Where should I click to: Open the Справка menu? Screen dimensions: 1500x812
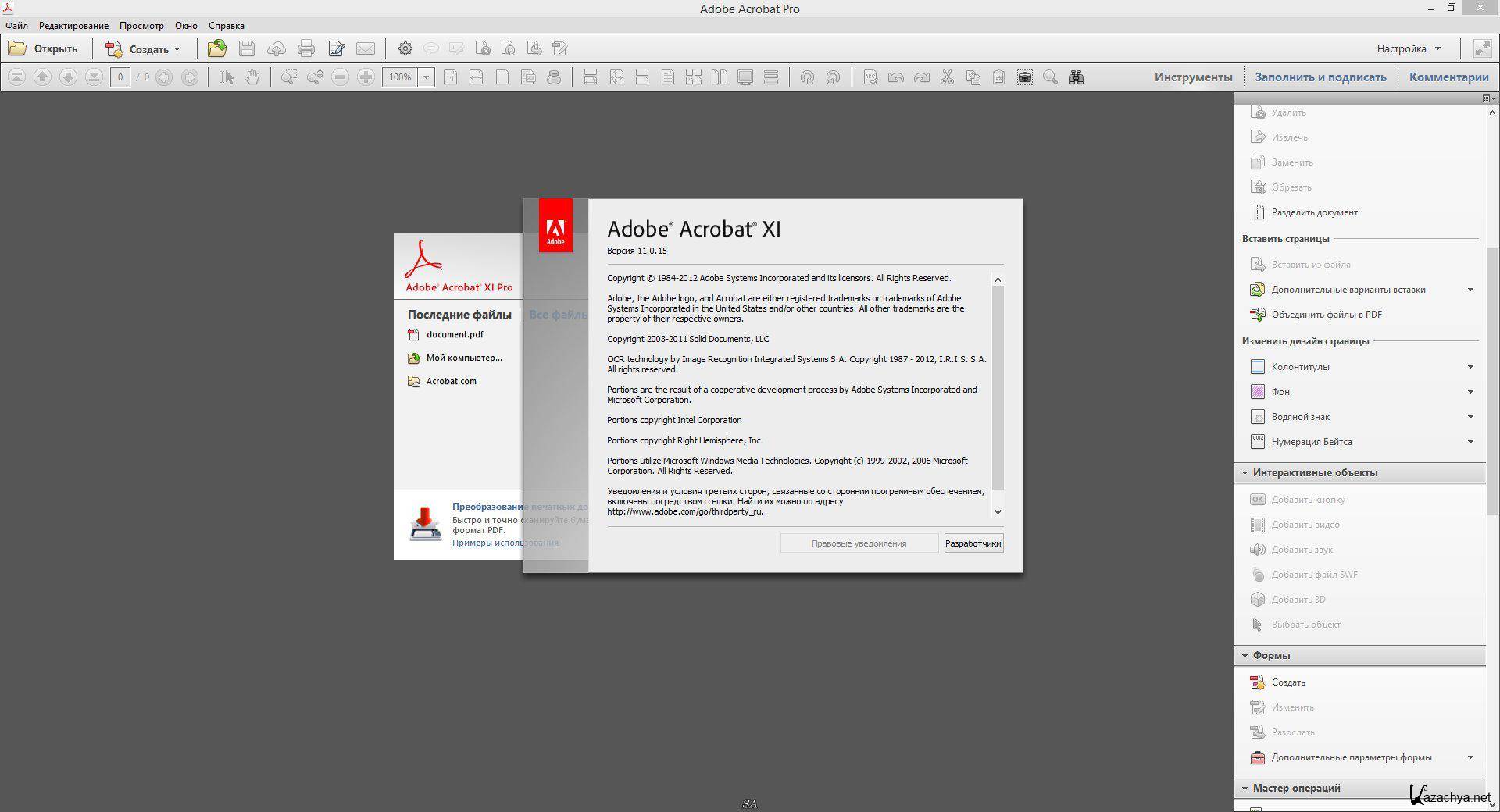click(x=227, y=26)
